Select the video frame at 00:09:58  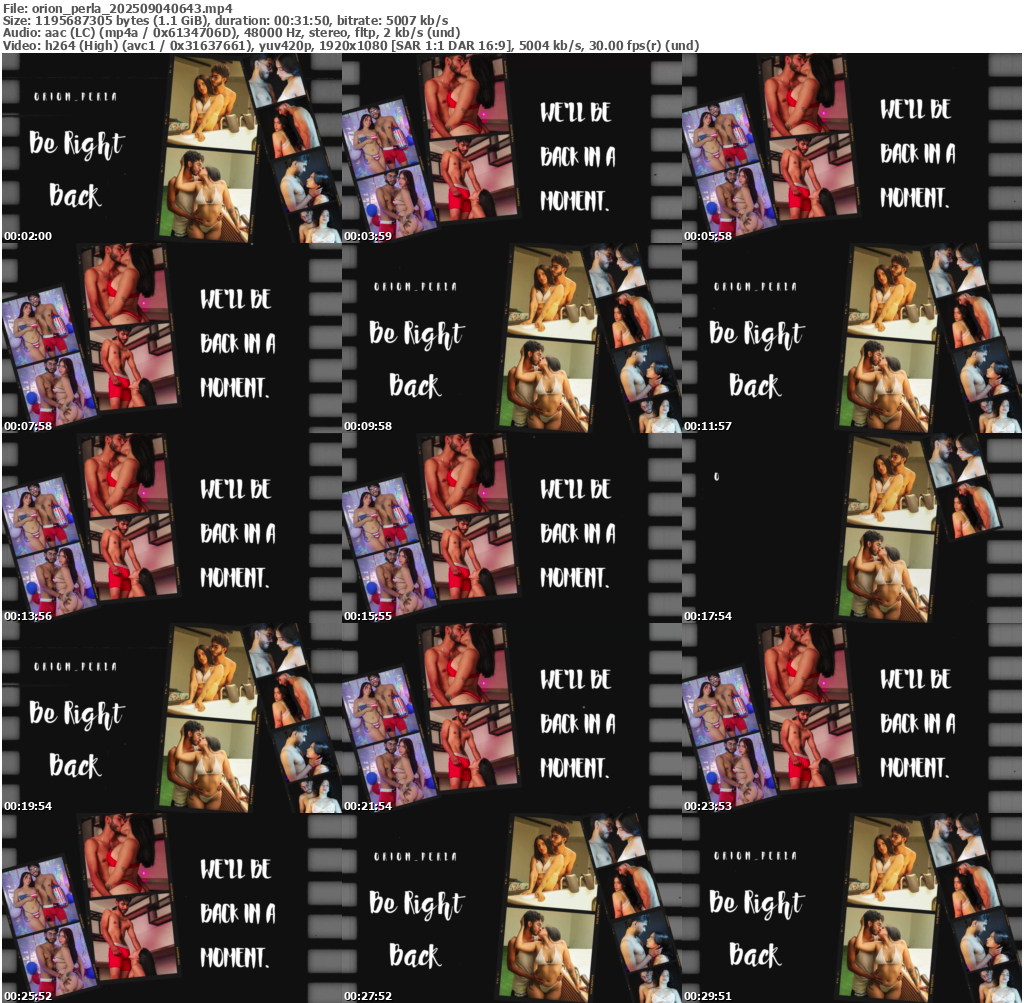point(512,338)
